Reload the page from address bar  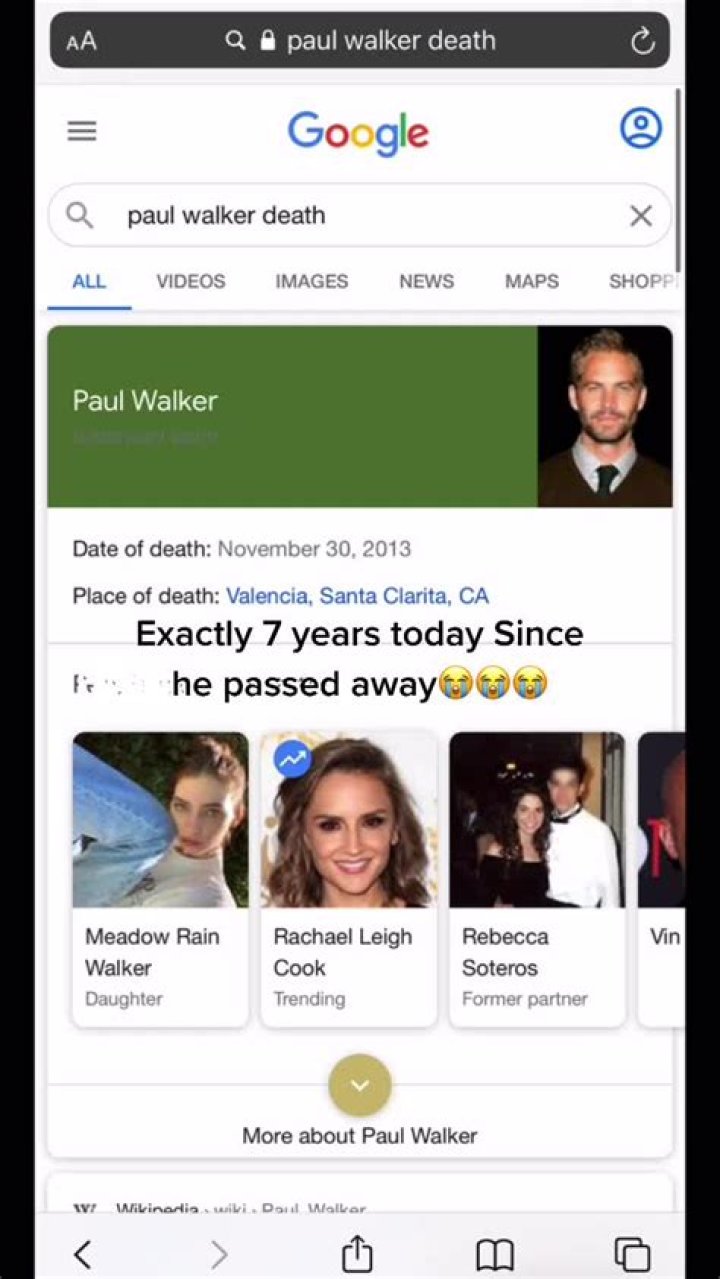642,40
